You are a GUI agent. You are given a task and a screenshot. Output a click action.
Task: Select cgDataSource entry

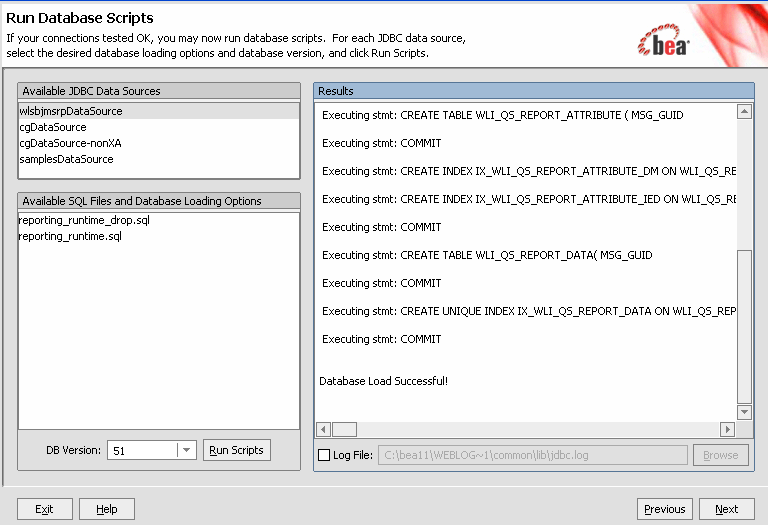click(x=159, y=127)
